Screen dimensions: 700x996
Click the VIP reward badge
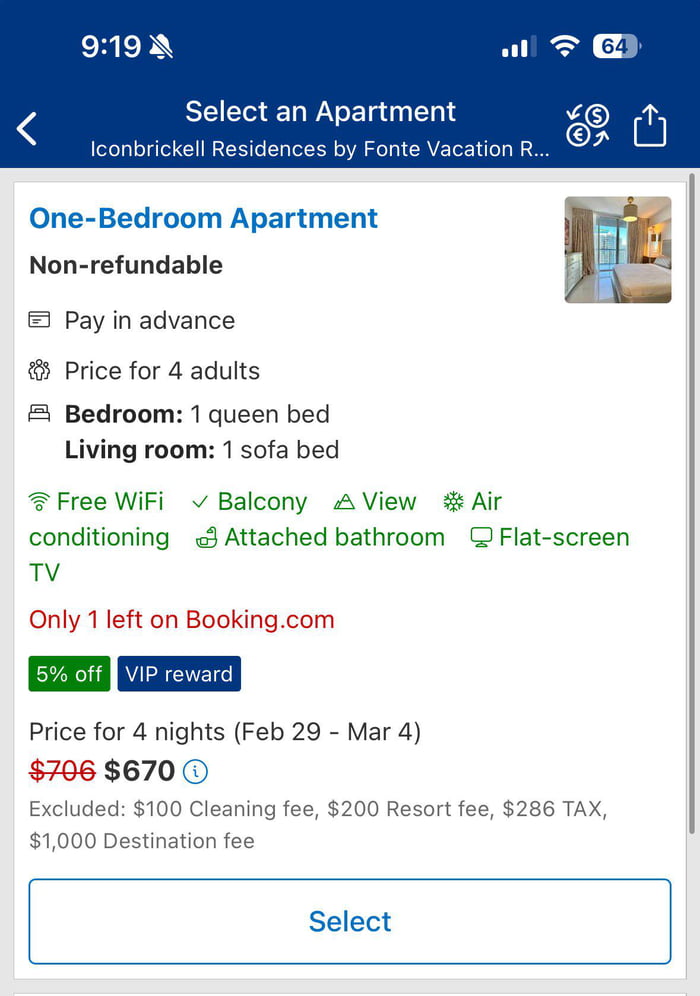[x=179, y=673]
